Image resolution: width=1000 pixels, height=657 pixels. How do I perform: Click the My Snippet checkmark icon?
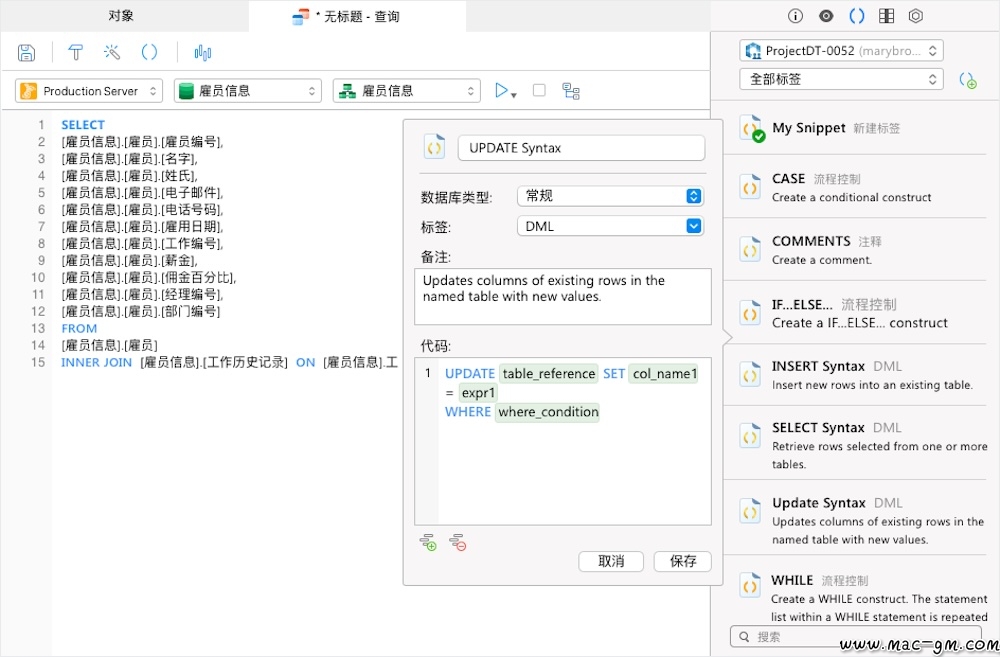tap(751, 129)
